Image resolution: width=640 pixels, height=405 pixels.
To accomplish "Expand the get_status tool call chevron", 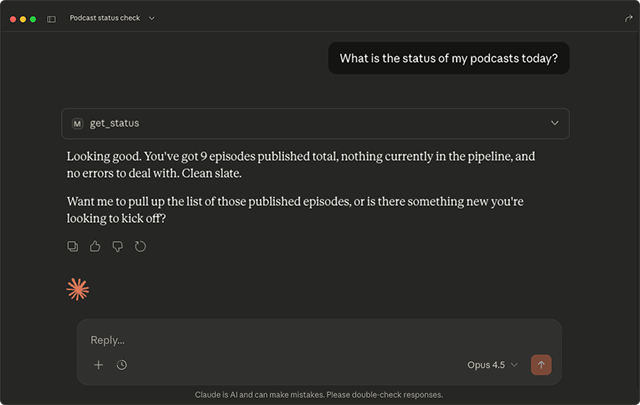I will (555, 123).
